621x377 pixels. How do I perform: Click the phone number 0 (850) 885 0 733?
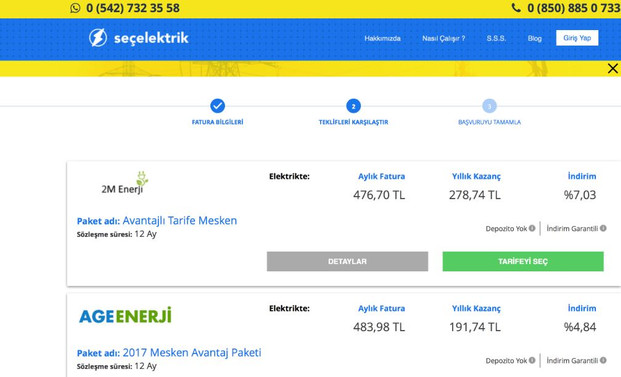coord(574,8)
